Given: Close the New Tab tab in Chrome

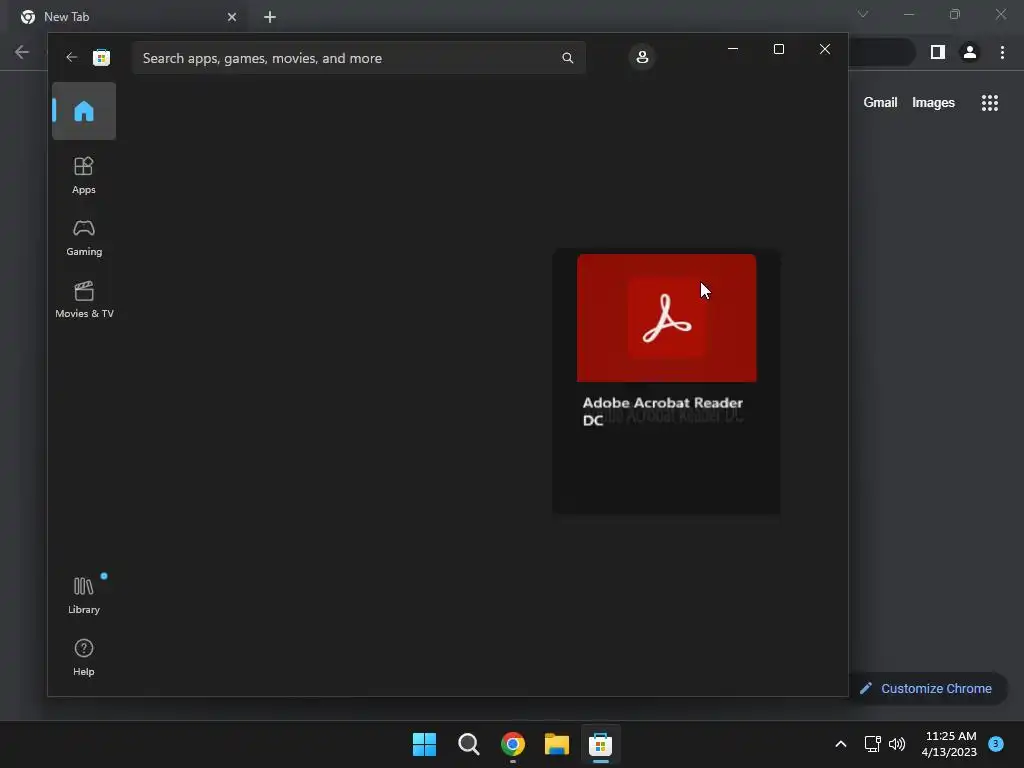Looking at the screenshot, I should click(232, 17).
